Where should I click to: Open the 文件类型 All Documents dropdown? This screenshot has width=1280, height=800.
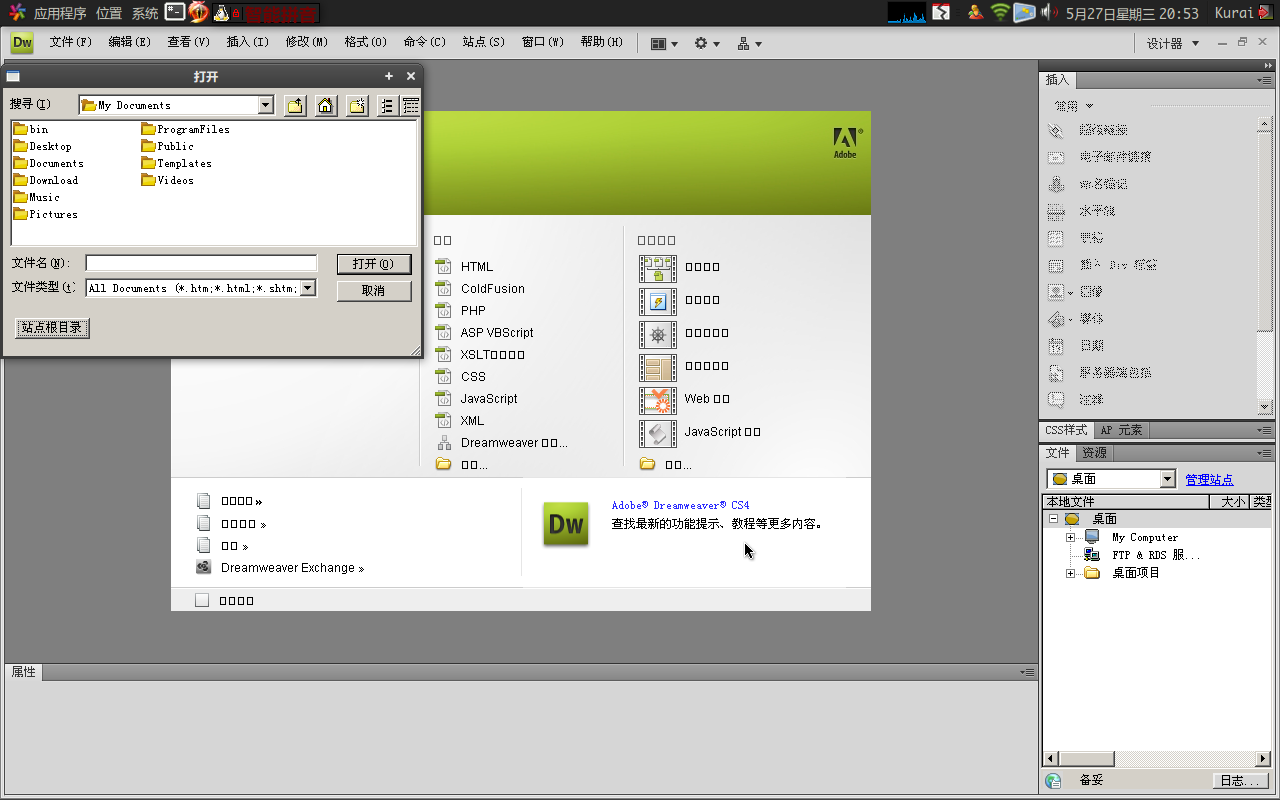[x=308, y=288]
